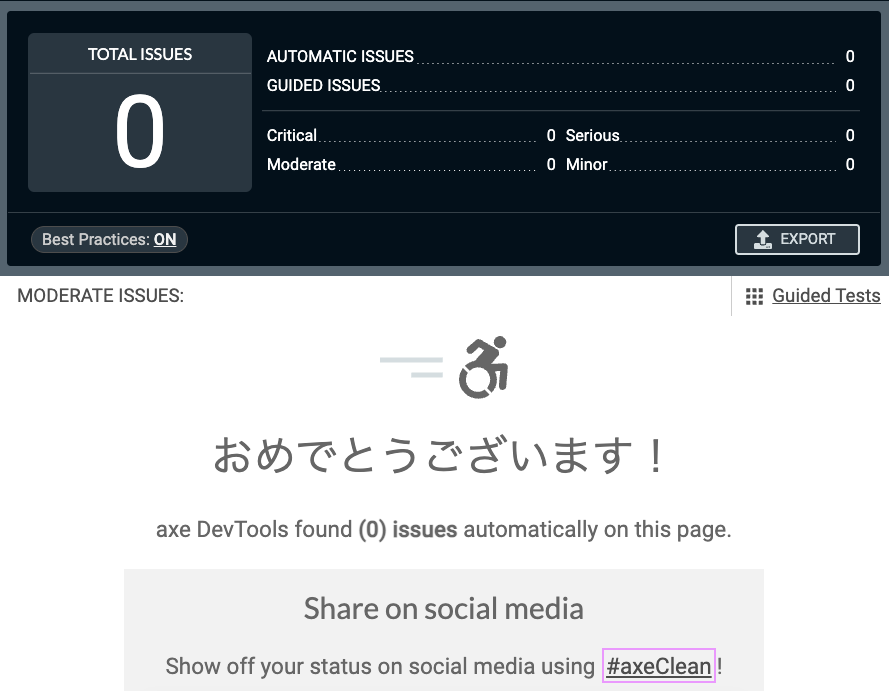Click the speeding wheelchair accessibility icon
The width and height of the screenshot is (889, 691).
[483, 367]
